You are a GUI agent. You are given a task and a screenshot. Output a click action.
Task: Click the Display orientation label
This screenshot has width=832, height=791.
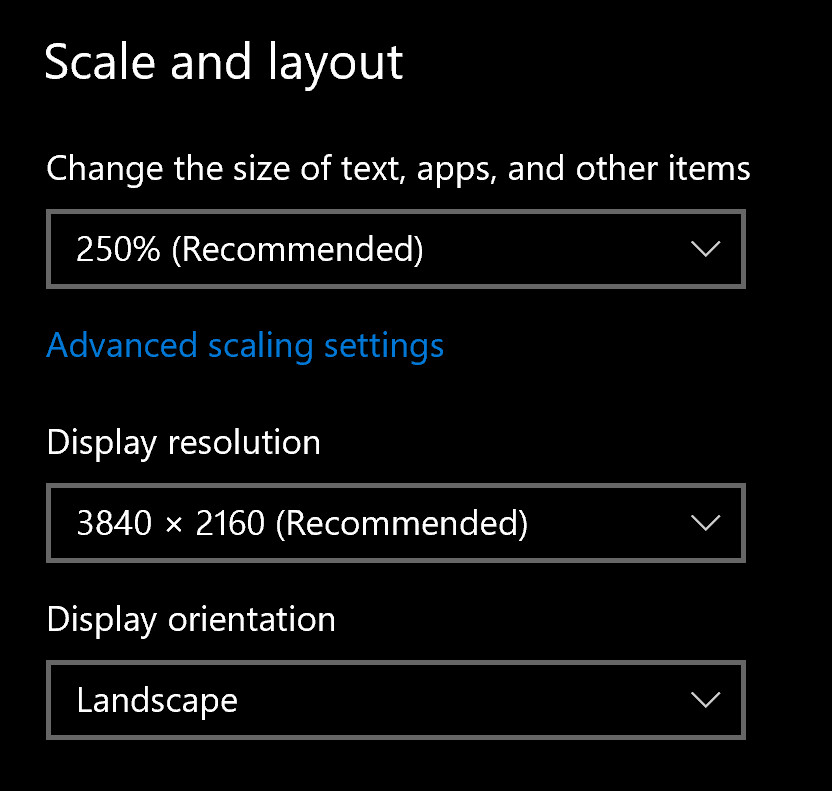(191, 619)
